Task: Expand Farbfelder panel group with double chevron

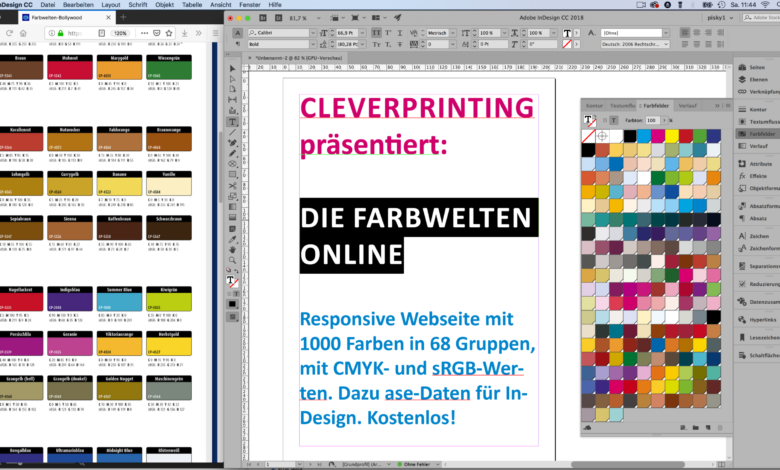Action: [x=717, y=105]
